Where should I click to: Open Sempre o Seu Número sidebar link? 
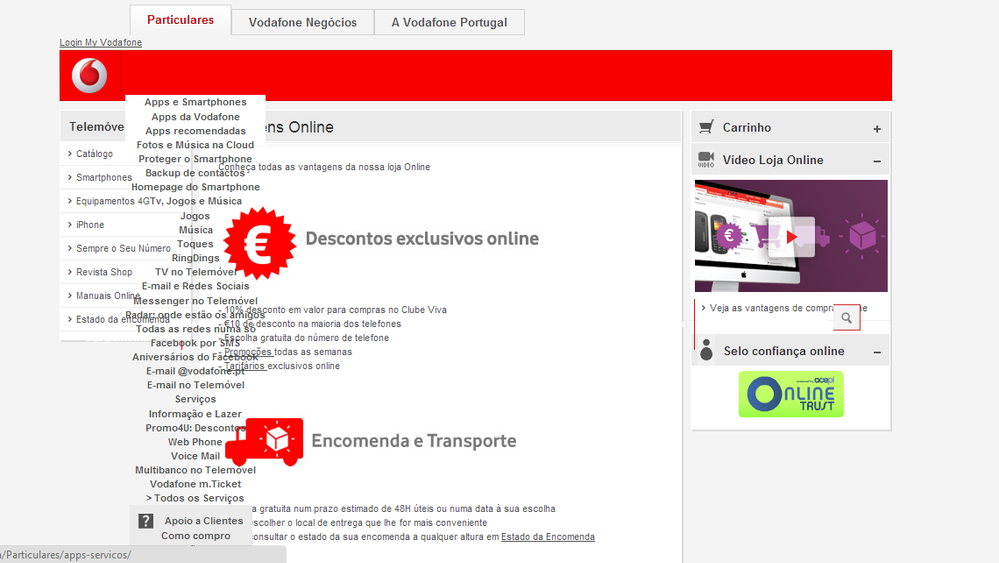pos(123,248)
